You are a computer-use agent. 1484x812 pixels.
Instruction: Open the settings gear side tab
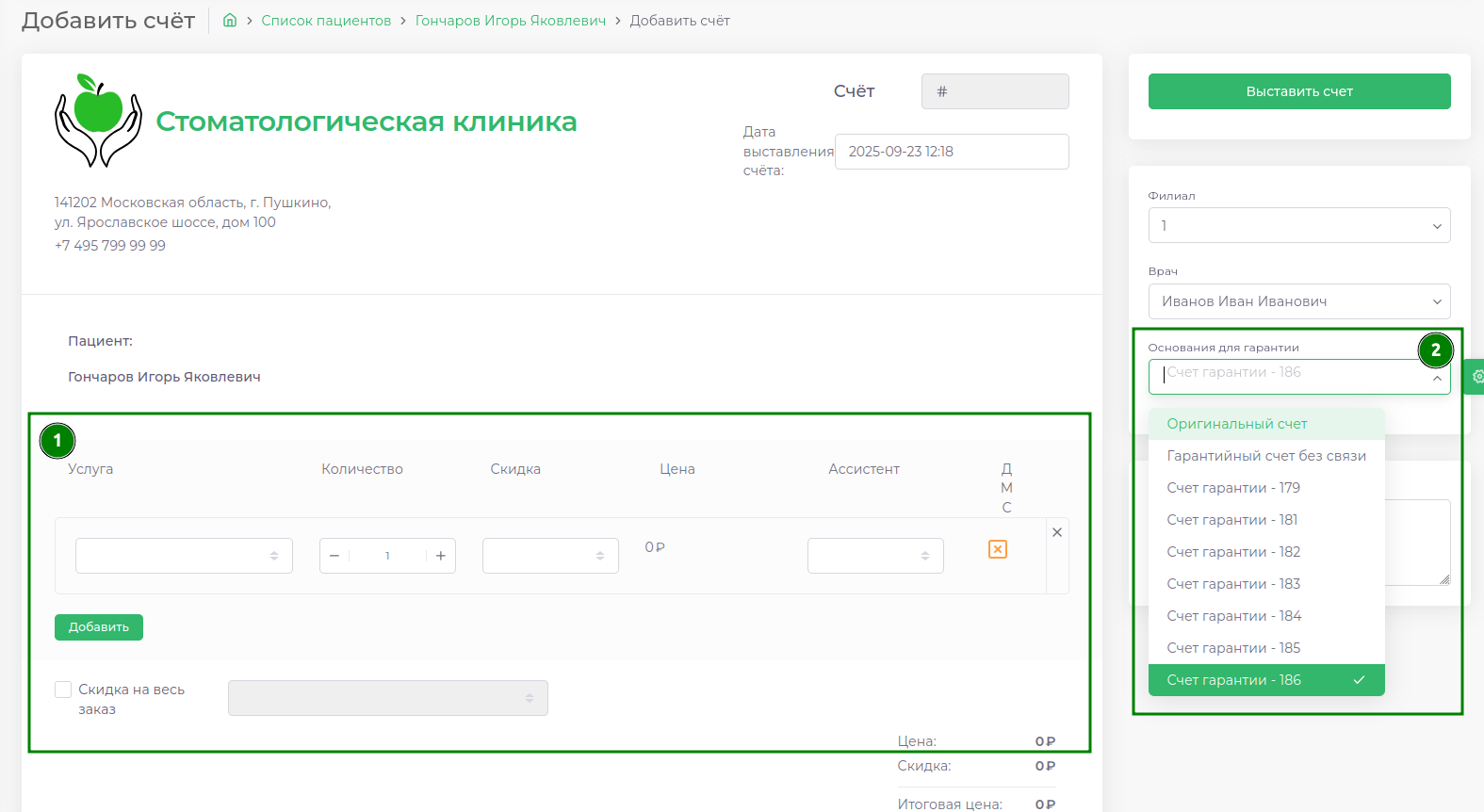1476,376
